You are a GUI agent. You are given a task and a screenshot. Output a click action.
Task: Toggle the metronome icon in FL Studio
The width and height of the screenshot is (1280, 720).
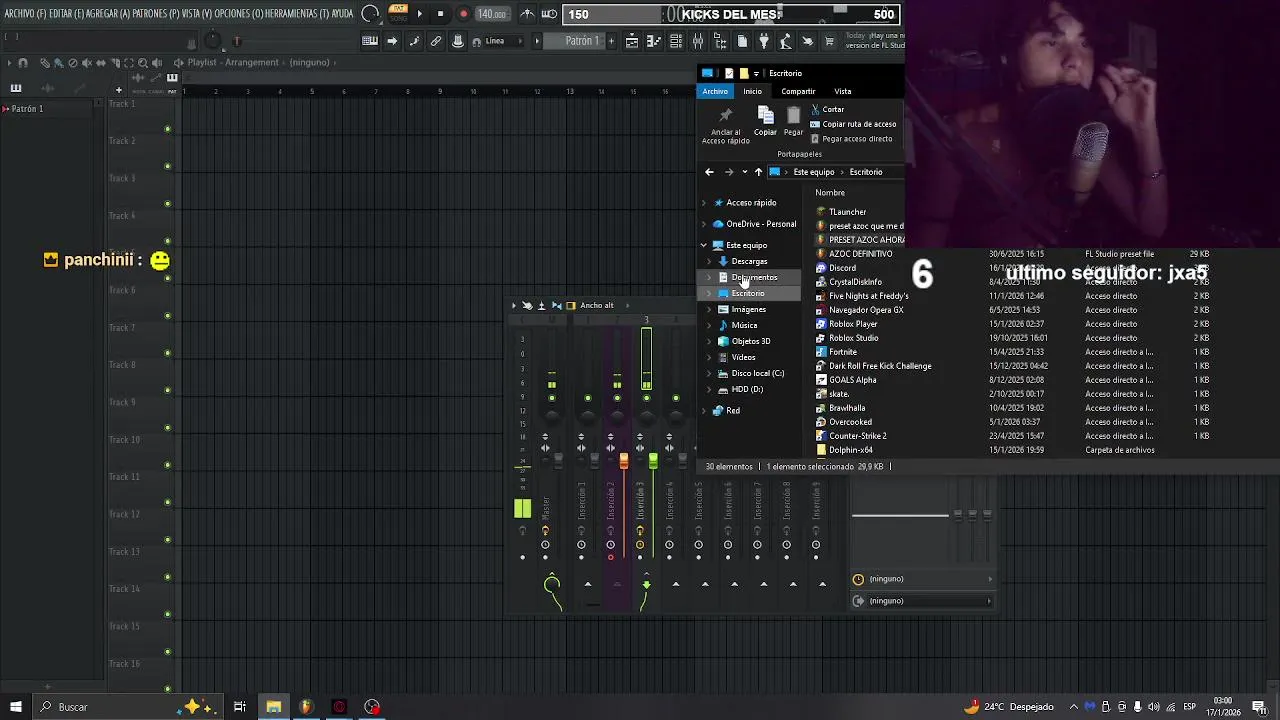(x=527, y=14)
